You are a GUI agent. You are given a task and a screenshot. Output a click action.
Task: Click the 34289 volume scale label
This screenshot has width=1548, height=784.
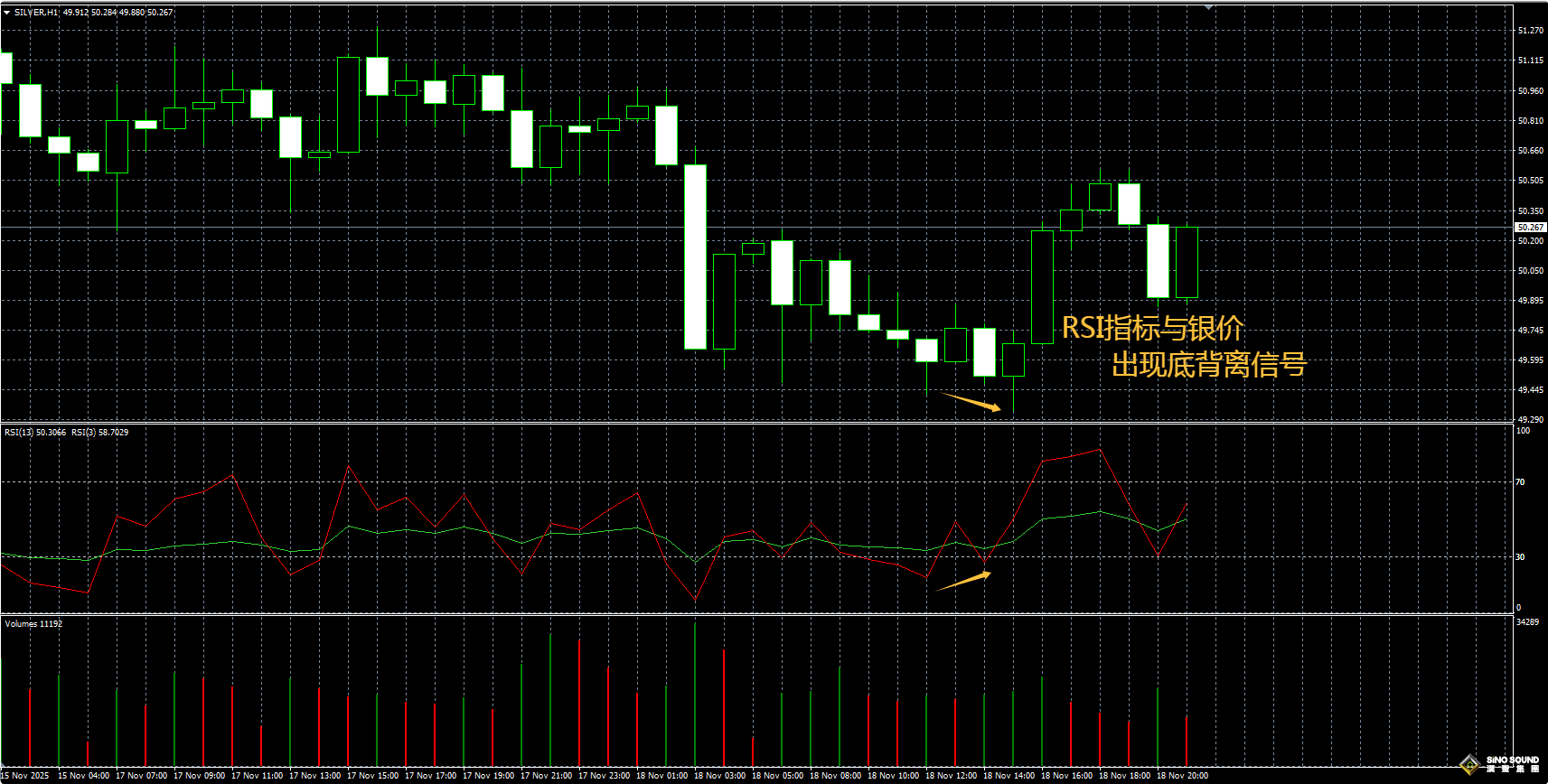click(x=1526, y=622)
